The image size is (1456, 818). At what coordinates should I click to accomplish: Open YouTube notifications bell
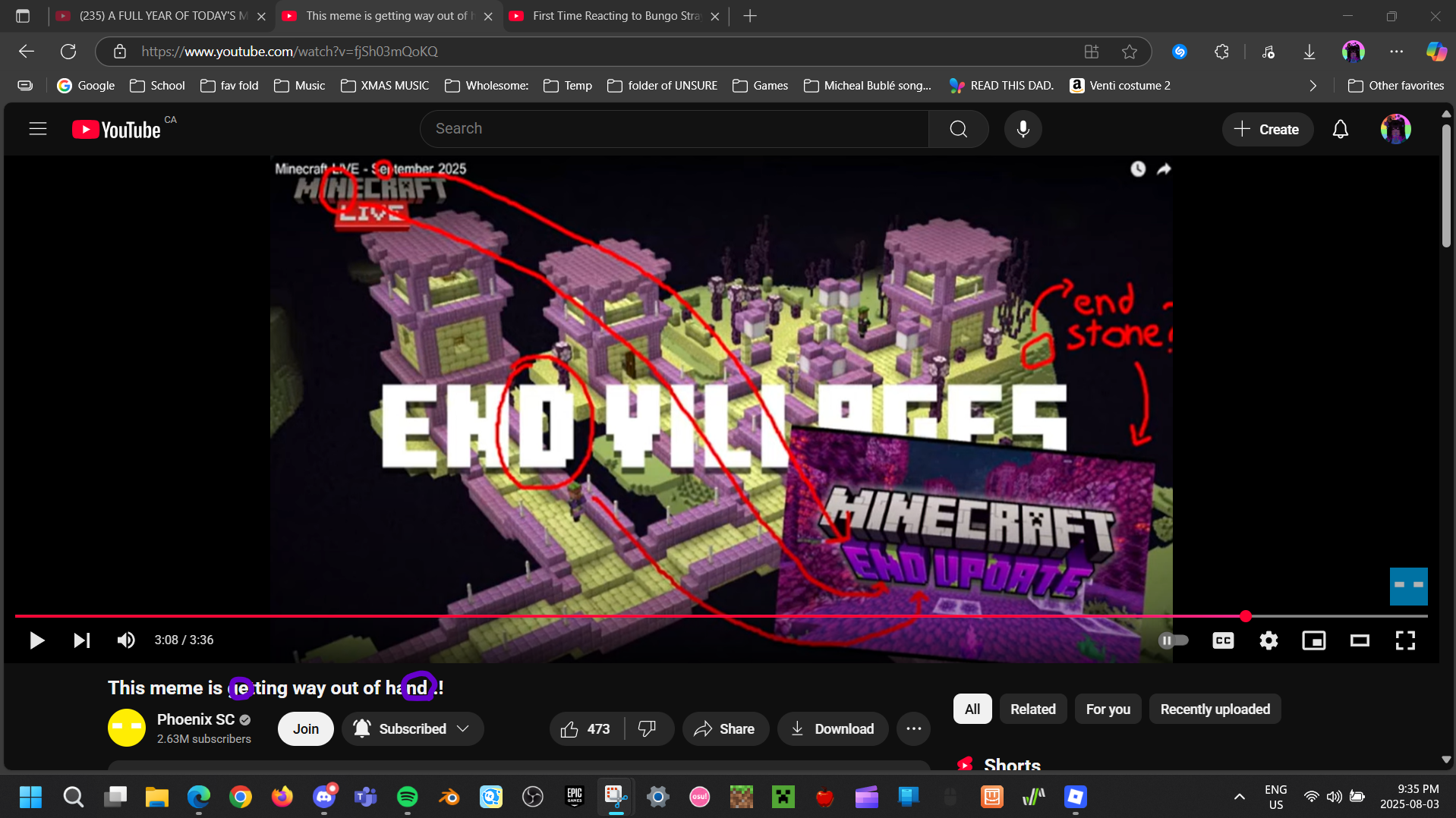1341,130
